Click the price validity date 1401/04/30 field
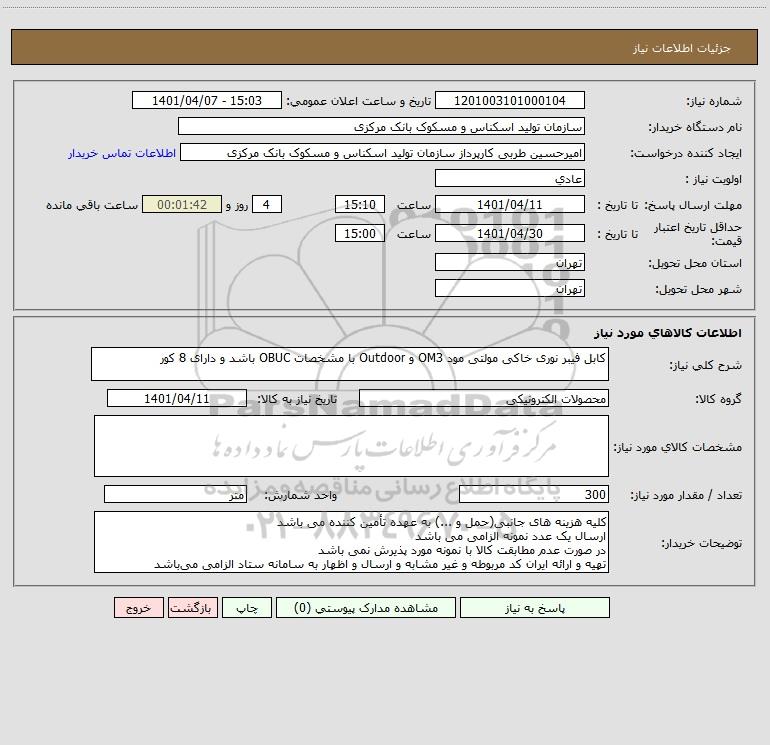Image resolution: width=770 pixels, height=745 pixels. coord(510,233)
